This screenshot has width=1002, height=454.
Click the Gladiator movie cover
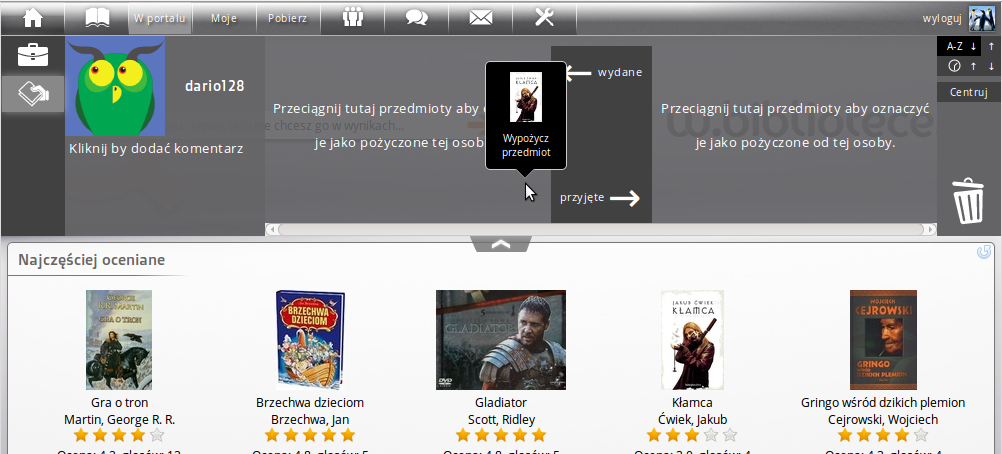click(501, 339)
